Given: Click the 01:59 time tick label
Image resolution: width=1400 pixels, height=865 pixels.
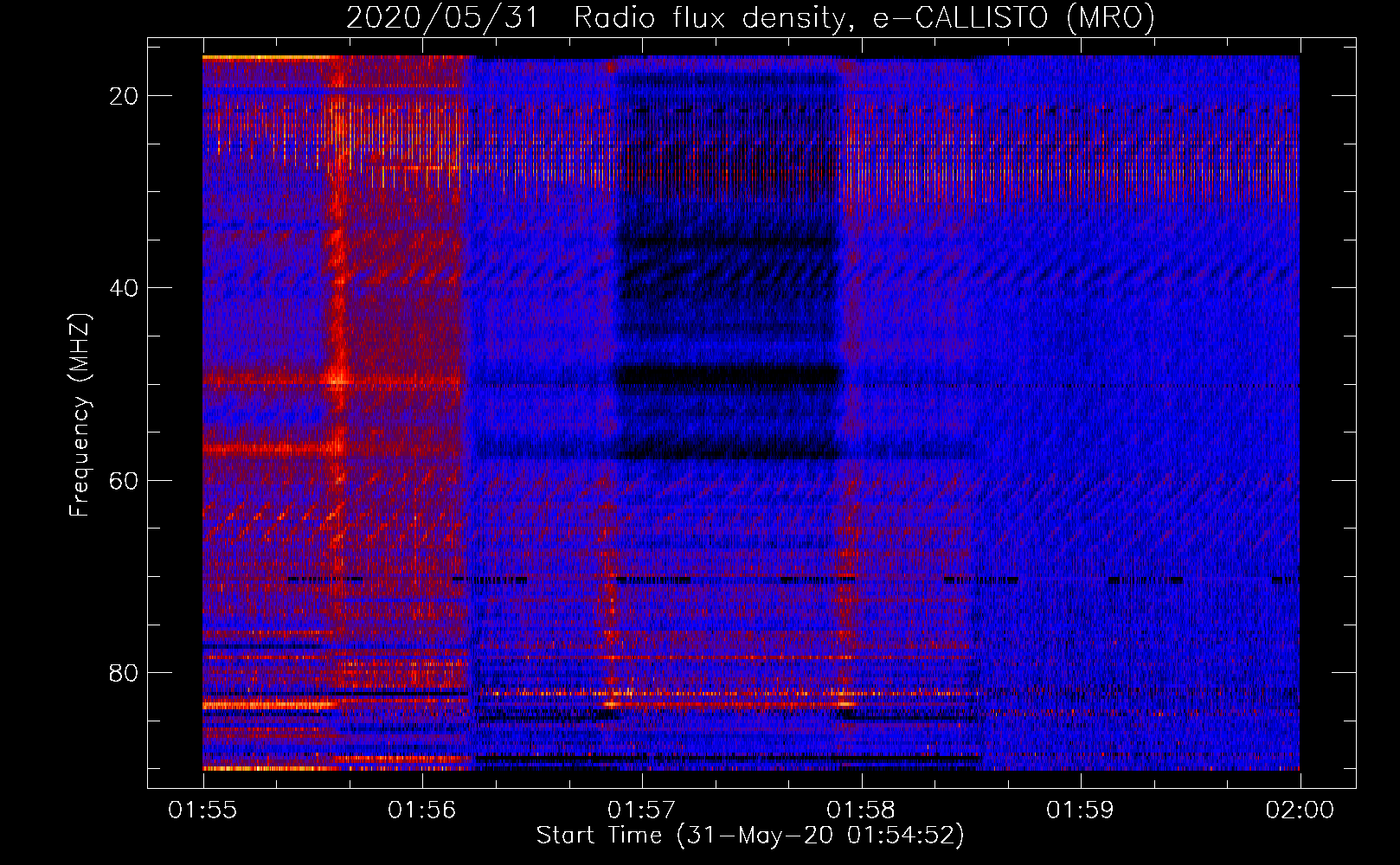Looking at the screenshot, I should point(1081,811).
